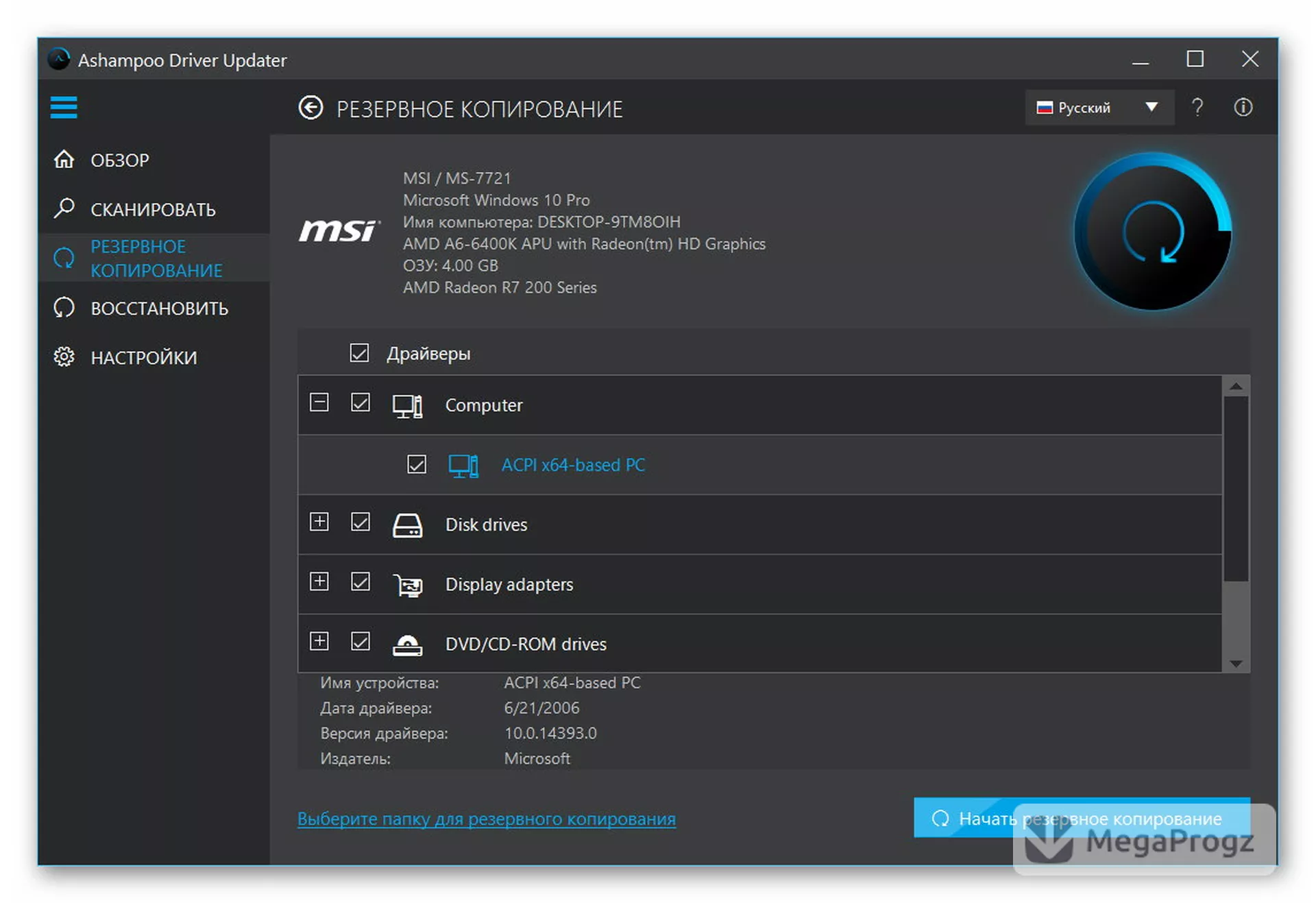Uncheck the Disk drives checkbox
Screen dimensions: 1316x903
coord(361,522)
